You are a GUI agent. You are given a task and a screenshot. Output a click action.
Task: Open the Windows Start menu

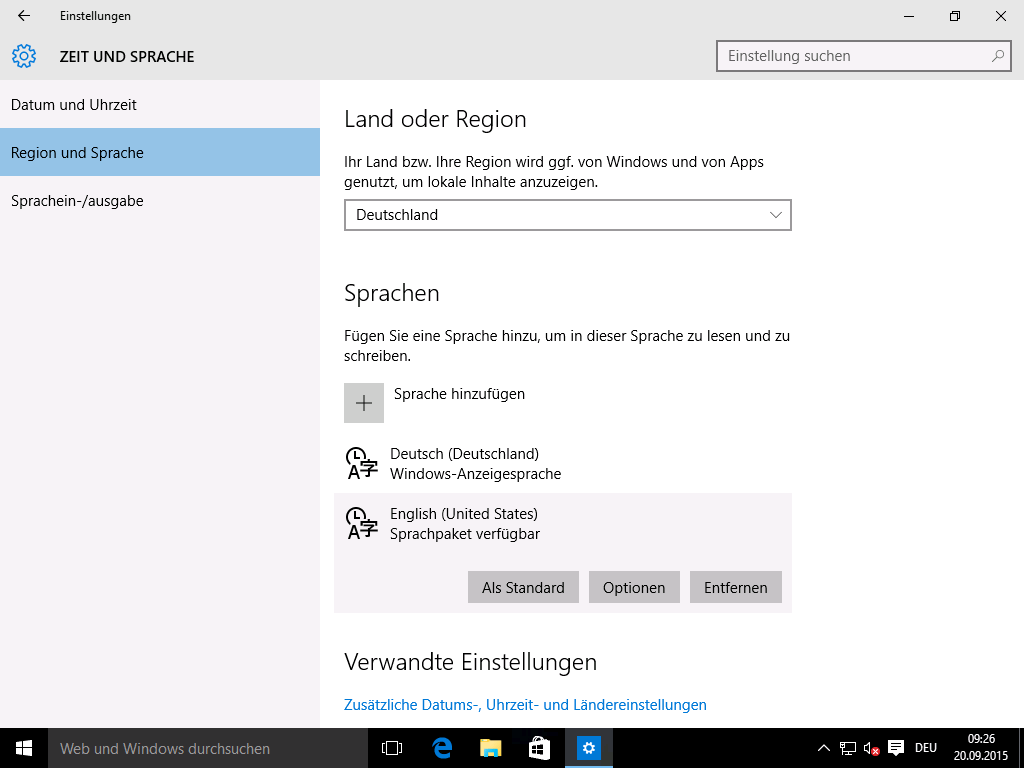pos(24,748)
